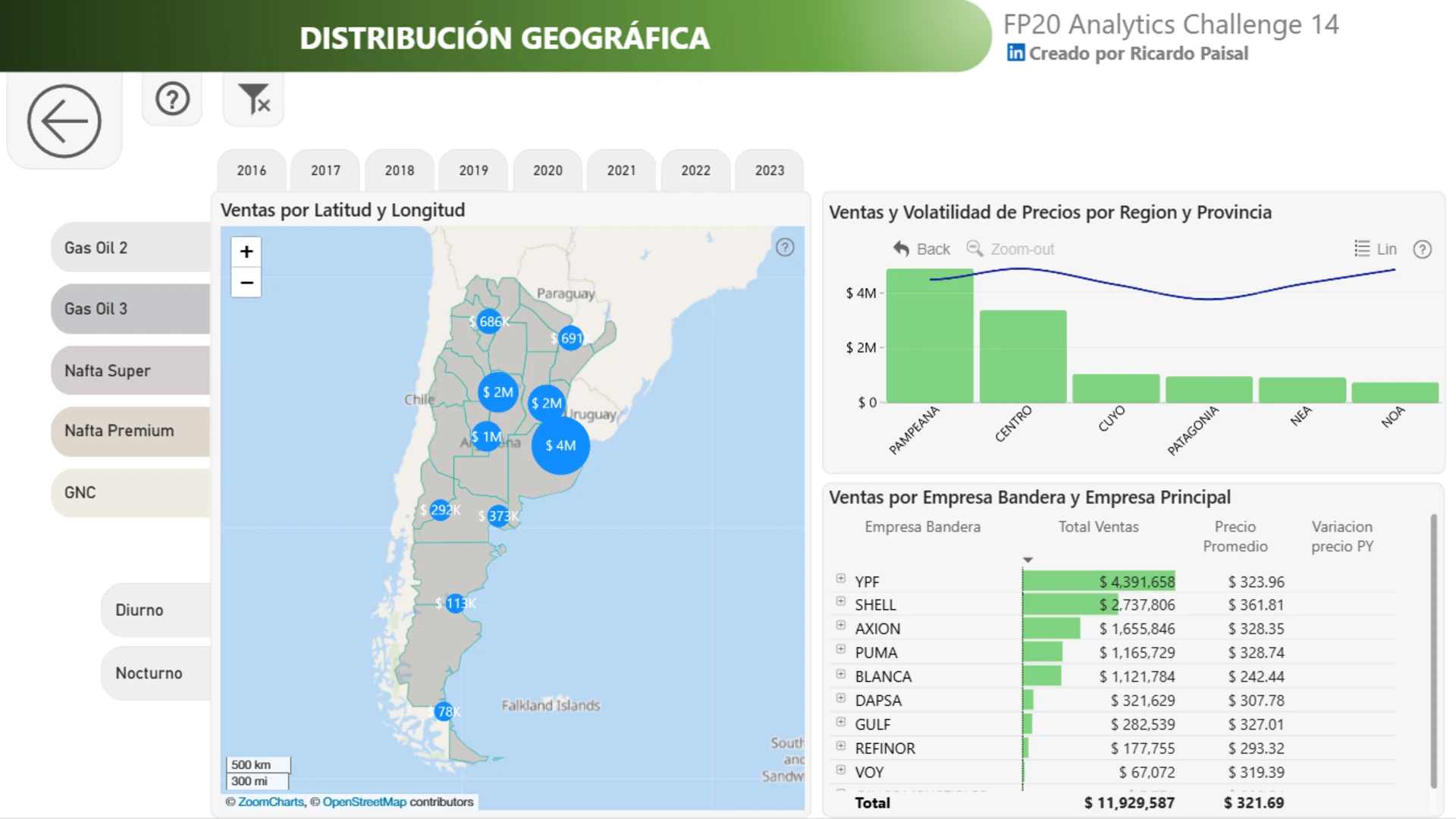1456x819 pixels.
Task: Select the 2016 year tab
Action: click(x=252, y=171)
